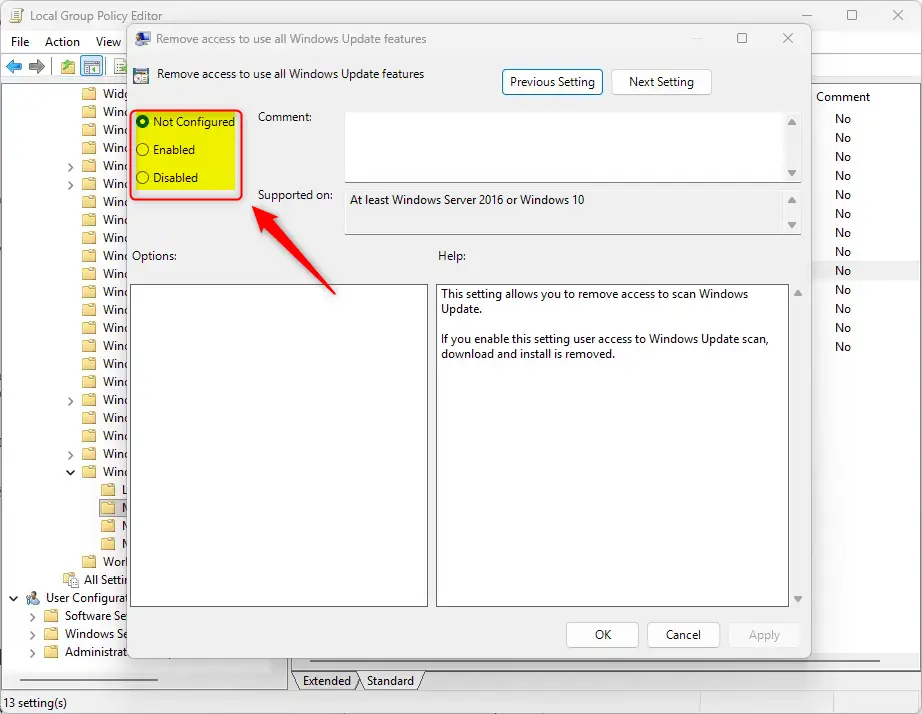Click the Local Group Policy Editor title icon
The width and height of the screenshot is (922, 714).
pos(16,15)
